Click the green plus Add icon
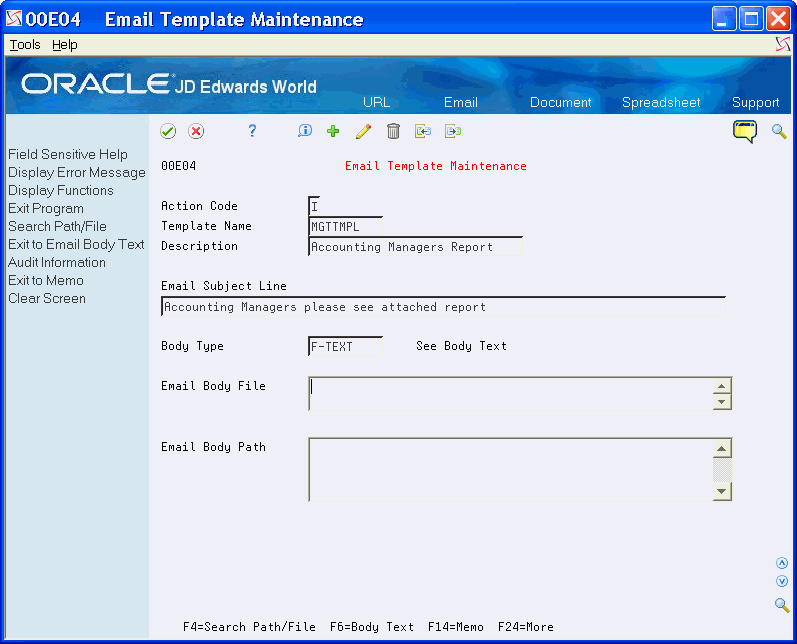 coord(333,131)
